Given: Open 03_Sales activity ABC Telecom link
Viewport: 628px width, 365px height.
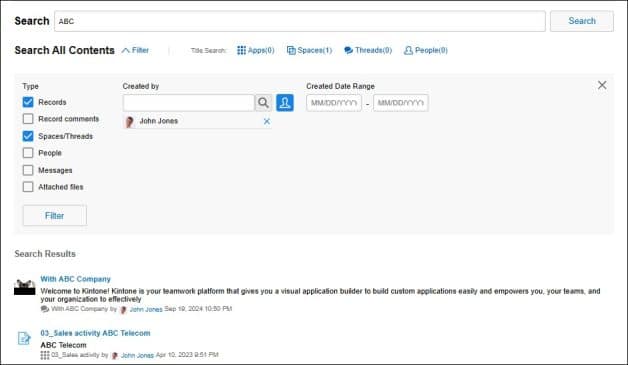Looking at the screenshot, I should (95, 333).
